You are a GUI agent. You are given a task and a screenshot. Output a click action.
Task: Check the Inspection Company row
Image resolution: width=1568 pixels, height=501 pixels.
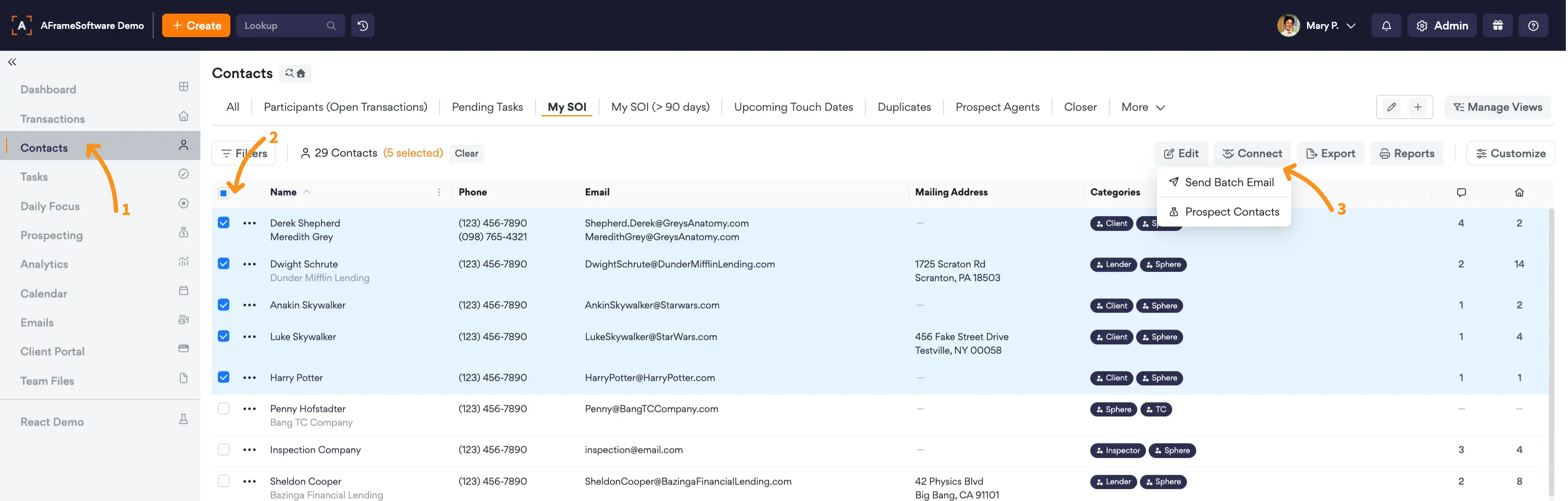223,450
